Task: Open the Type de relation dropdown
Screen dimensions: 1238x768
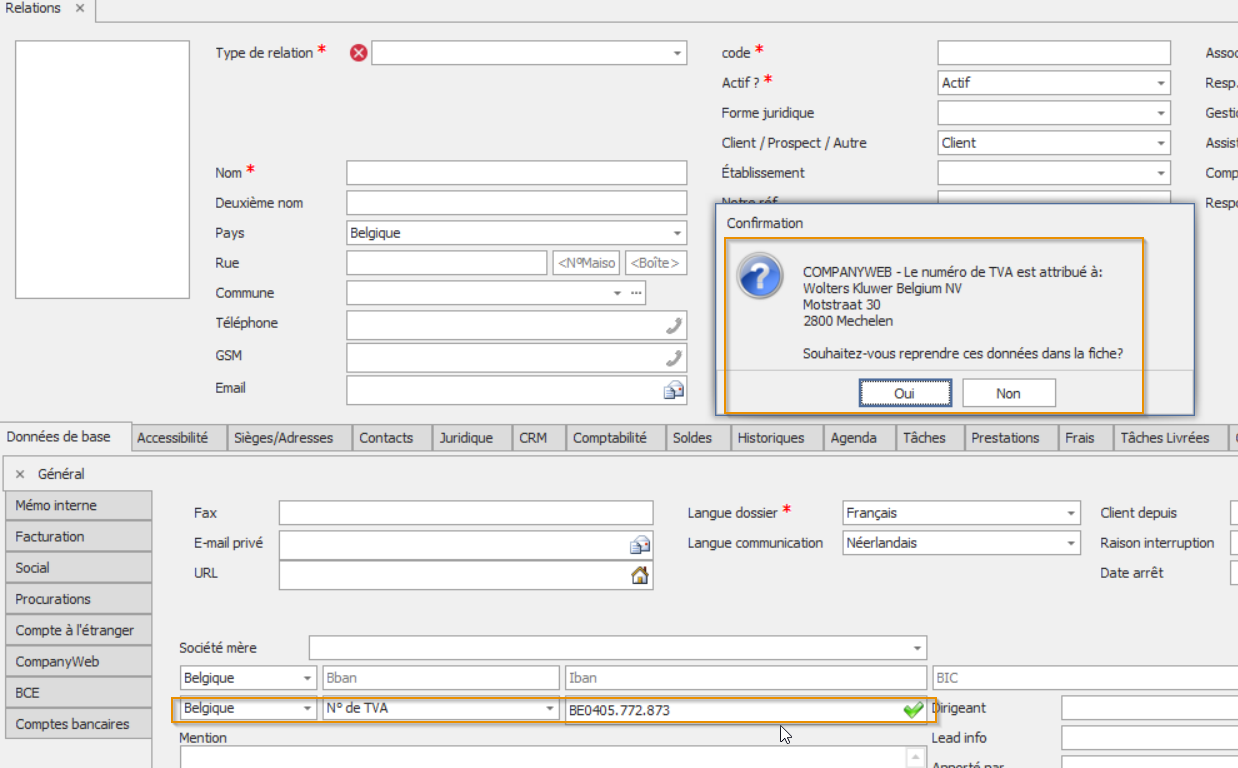Action: click(x=677, y=53)
